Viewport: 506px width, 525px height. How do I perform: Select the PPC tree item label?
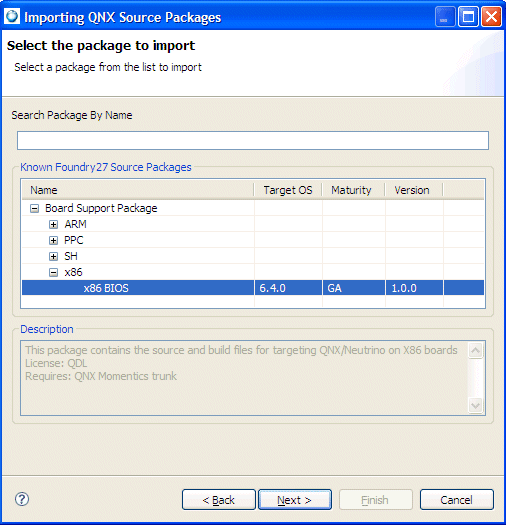[74, 240]
